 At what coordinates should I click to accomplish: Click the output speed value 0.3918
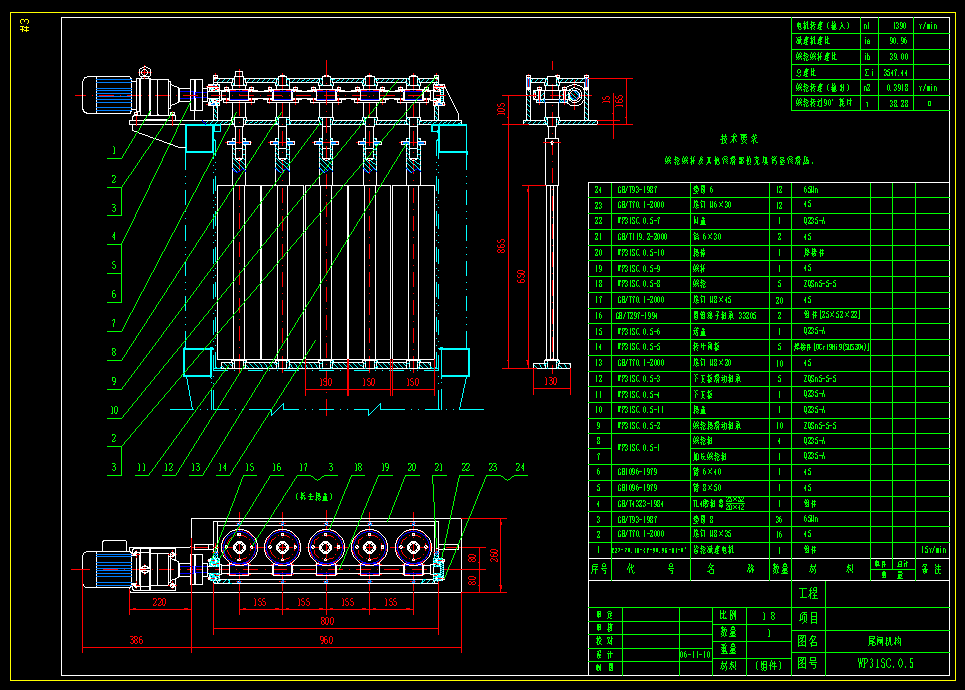click(x=898, y=88)
